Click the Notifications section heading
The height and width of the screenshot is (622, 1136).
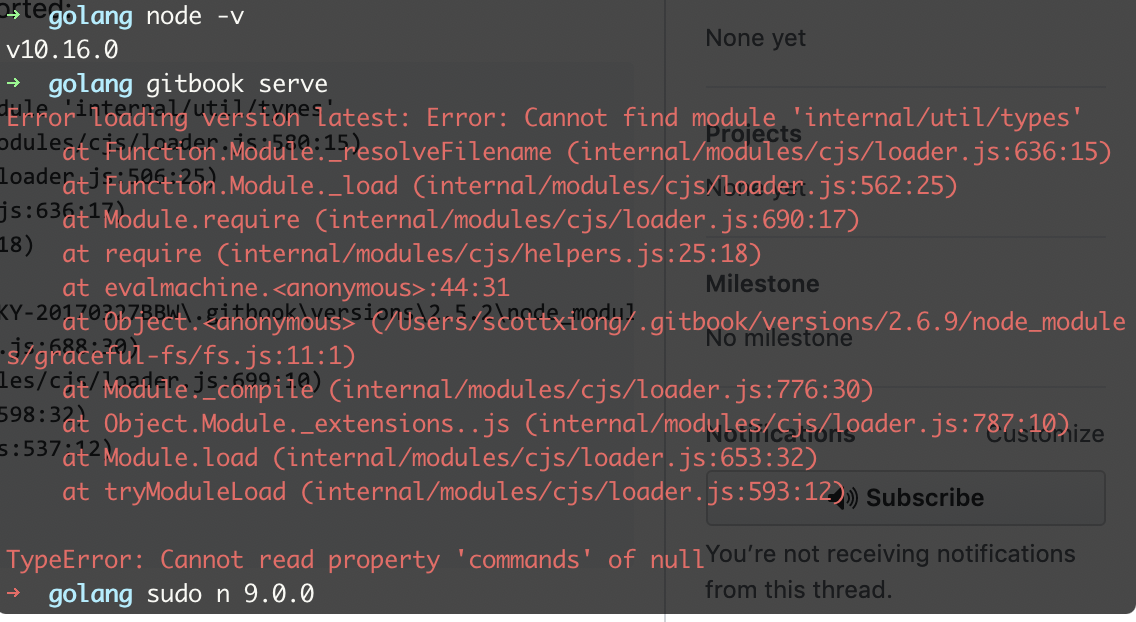click(x=780, y=434)
